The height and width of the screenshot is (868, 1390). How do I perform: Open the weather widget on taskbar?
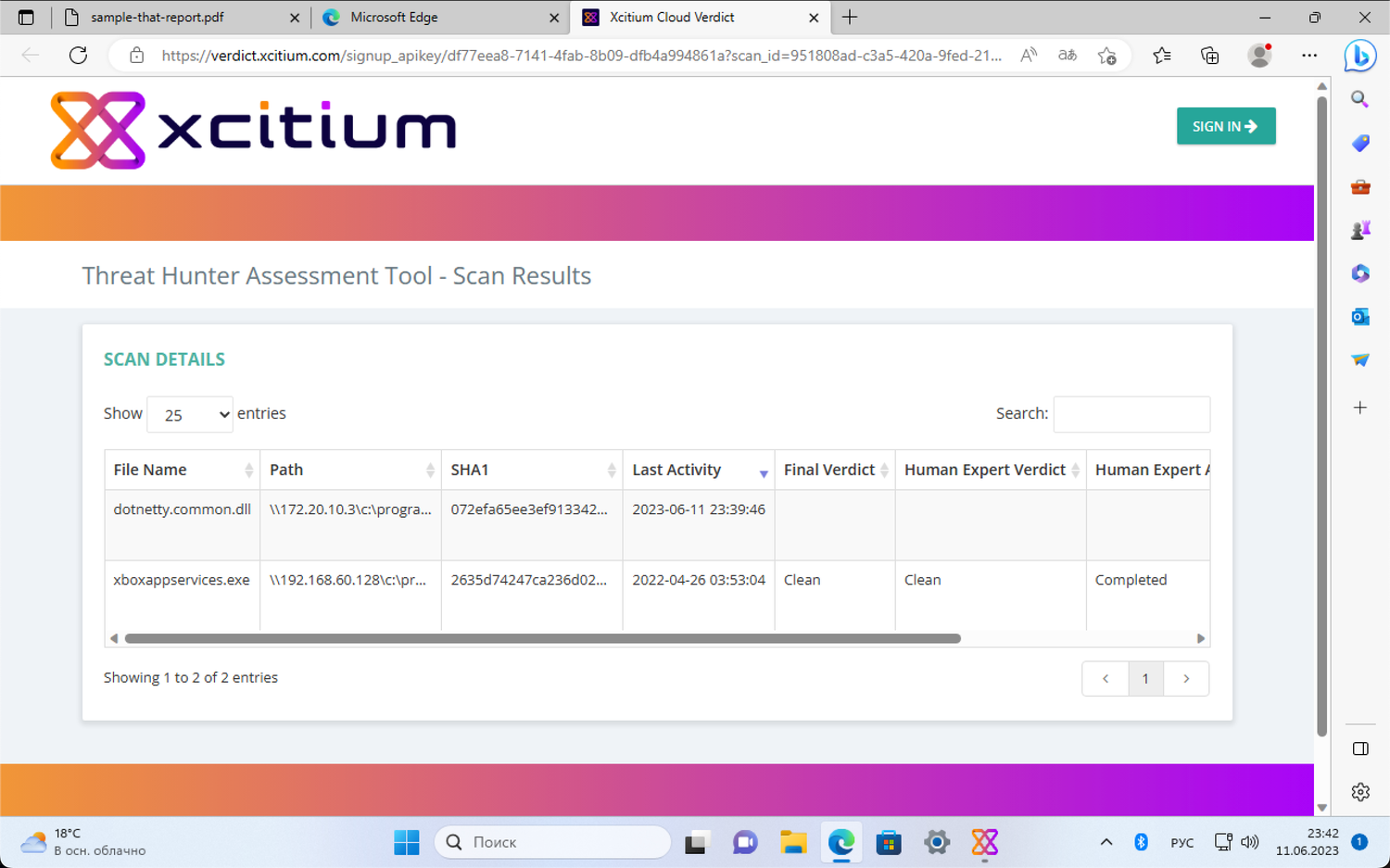pyautogui.click(x=83, y=842)
